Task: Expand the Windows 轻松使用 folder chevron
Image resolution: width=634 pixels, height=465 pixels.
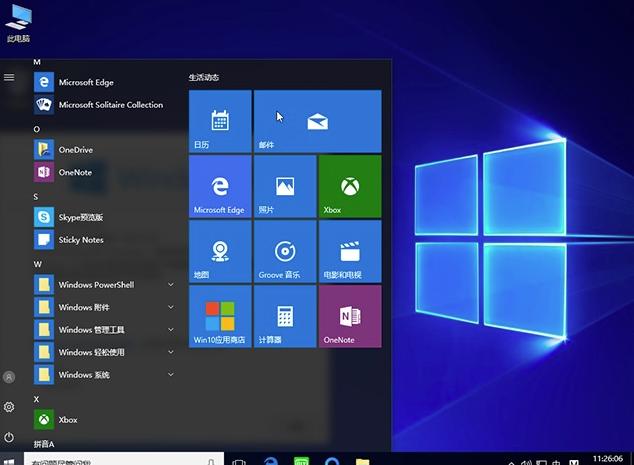Action: 171,352
